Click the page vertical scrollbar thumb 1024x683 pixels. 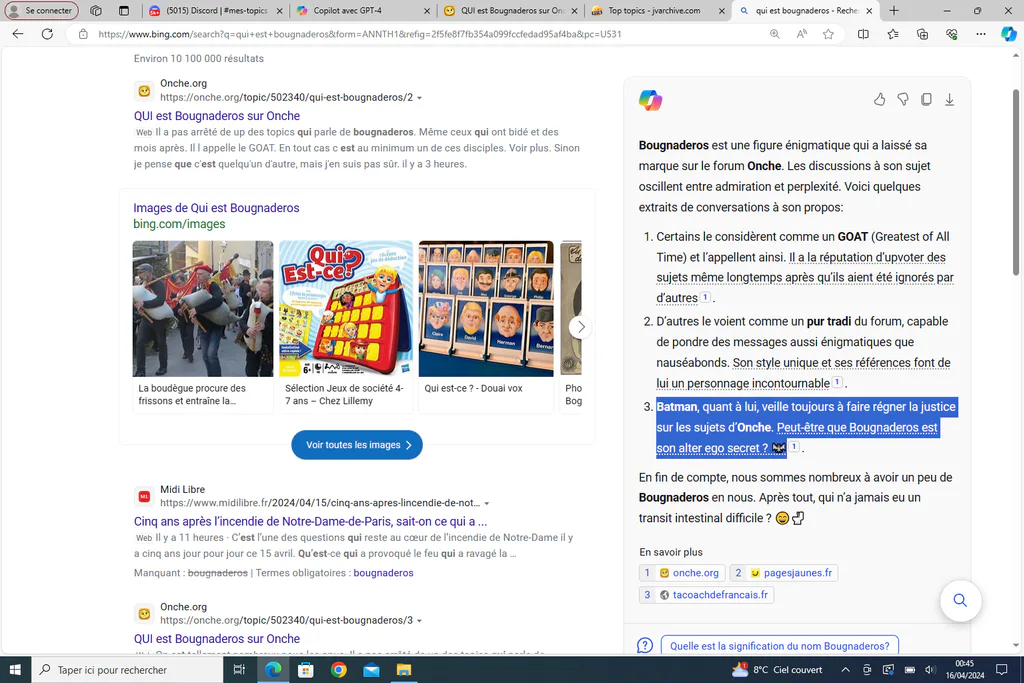pos(1016,183)
